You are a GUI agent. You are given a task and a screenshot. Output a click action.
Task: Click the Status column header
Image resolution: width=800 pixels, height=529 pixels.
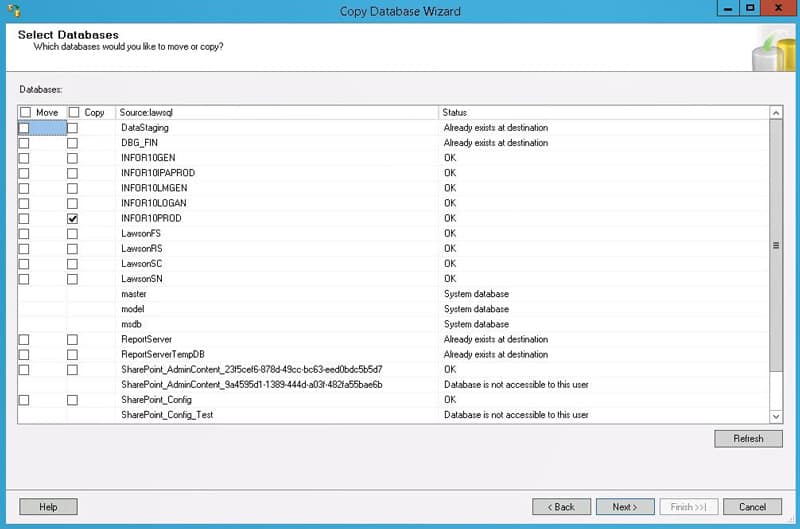604,112
